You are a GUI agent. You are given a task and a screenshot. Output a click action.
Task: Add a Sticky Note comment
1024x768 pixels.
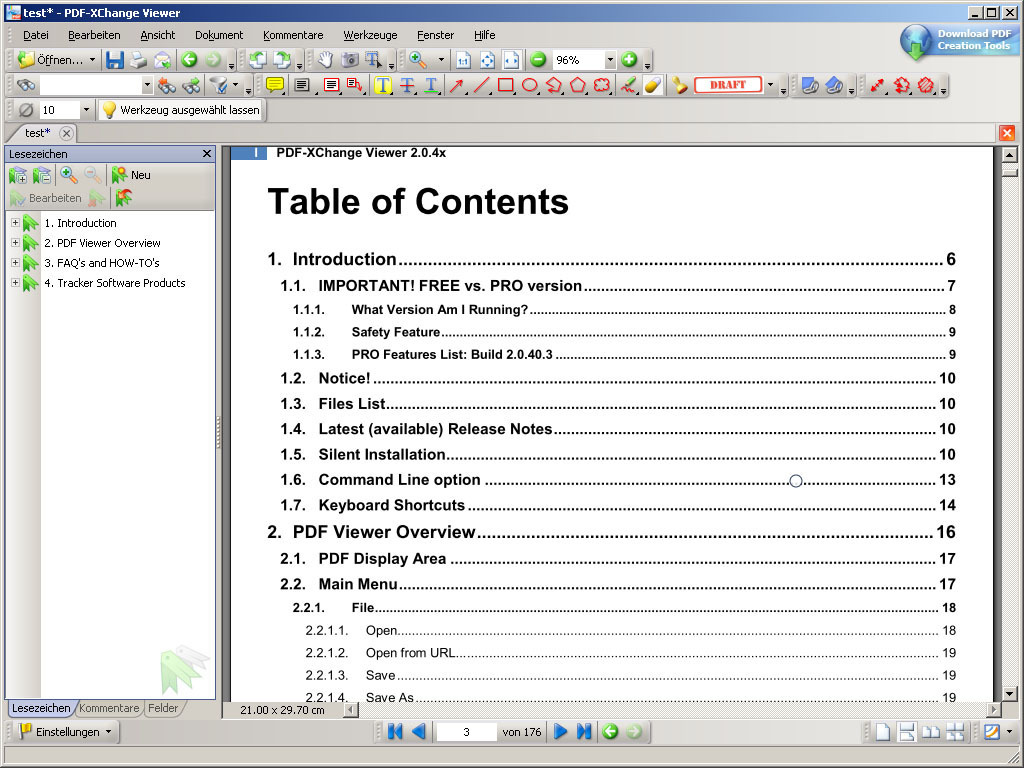click(275, 85)
